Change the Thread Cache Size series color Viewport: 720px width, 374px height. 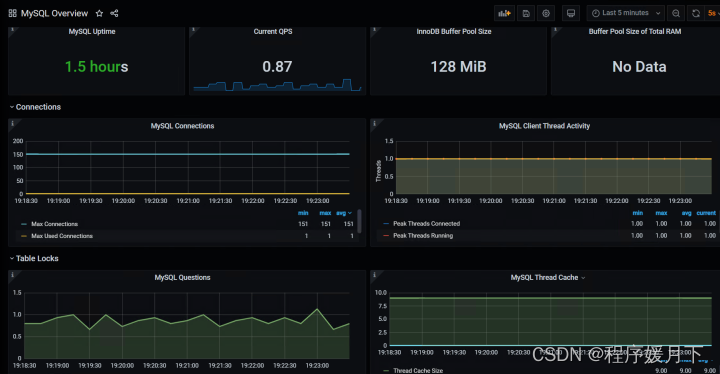[x=386, y=370]
